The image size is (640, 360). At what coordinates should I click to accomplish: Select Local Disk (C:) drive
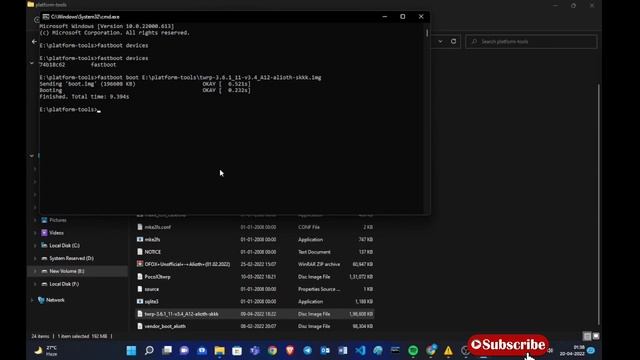tap(64, 245)
